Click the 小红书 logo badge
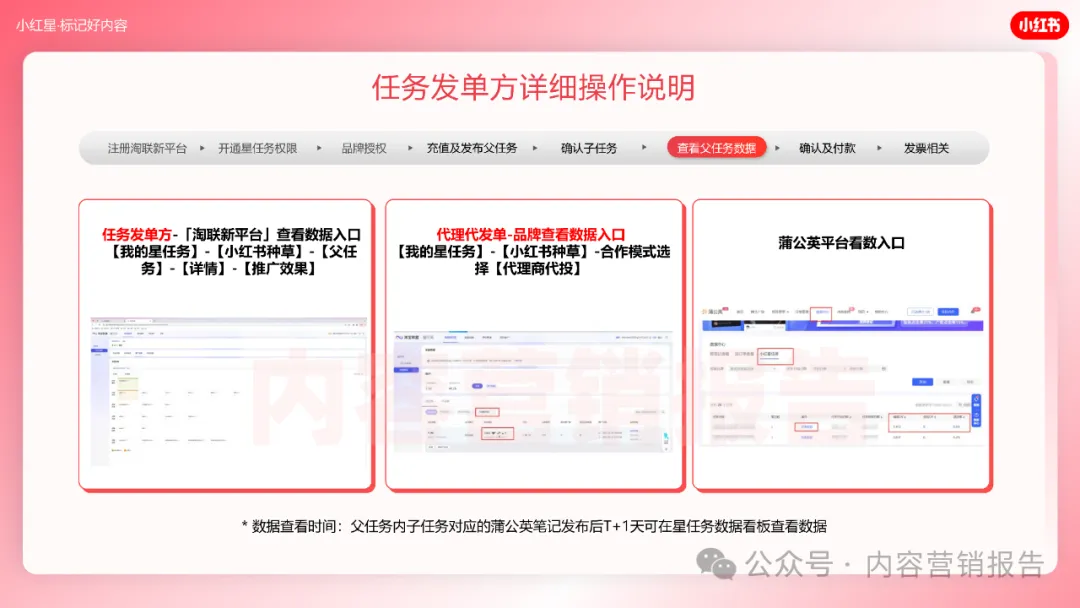 (x=1039, y=25)
